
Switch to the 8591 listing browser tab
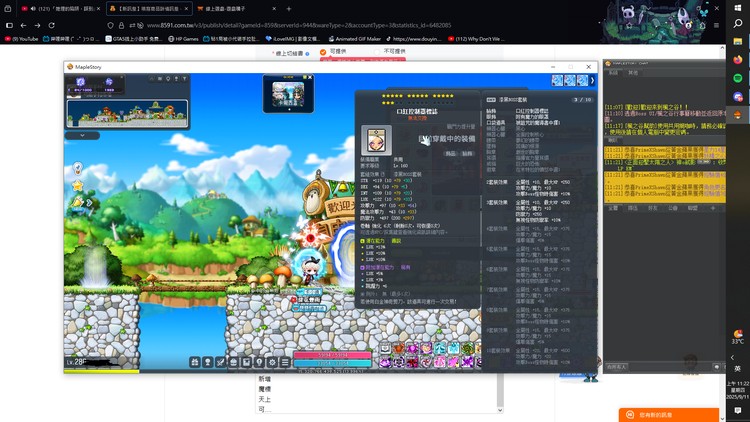148,9
